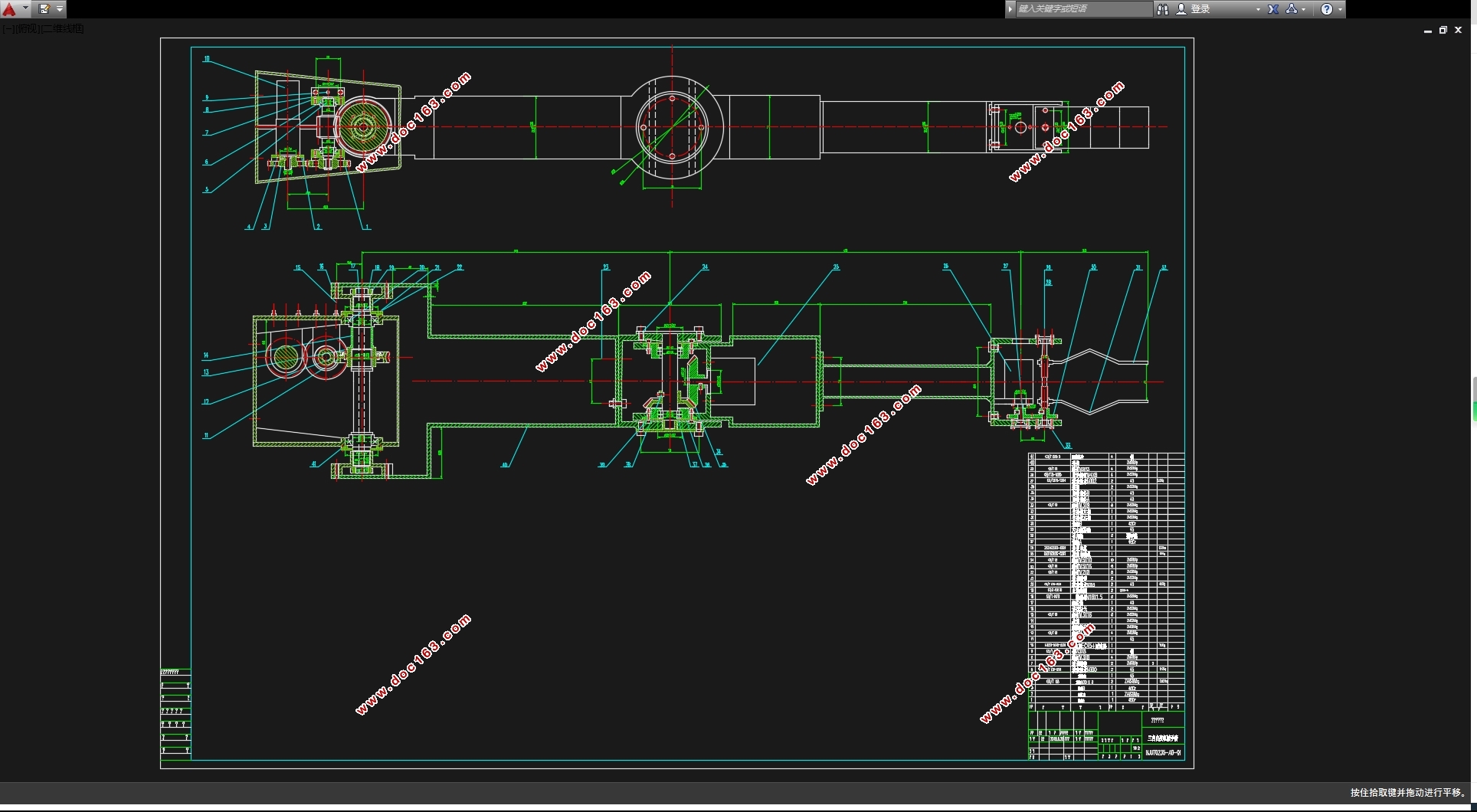Click the 登录 sign-in button
Screen dimensions: 1477x812
(1200, 9)
